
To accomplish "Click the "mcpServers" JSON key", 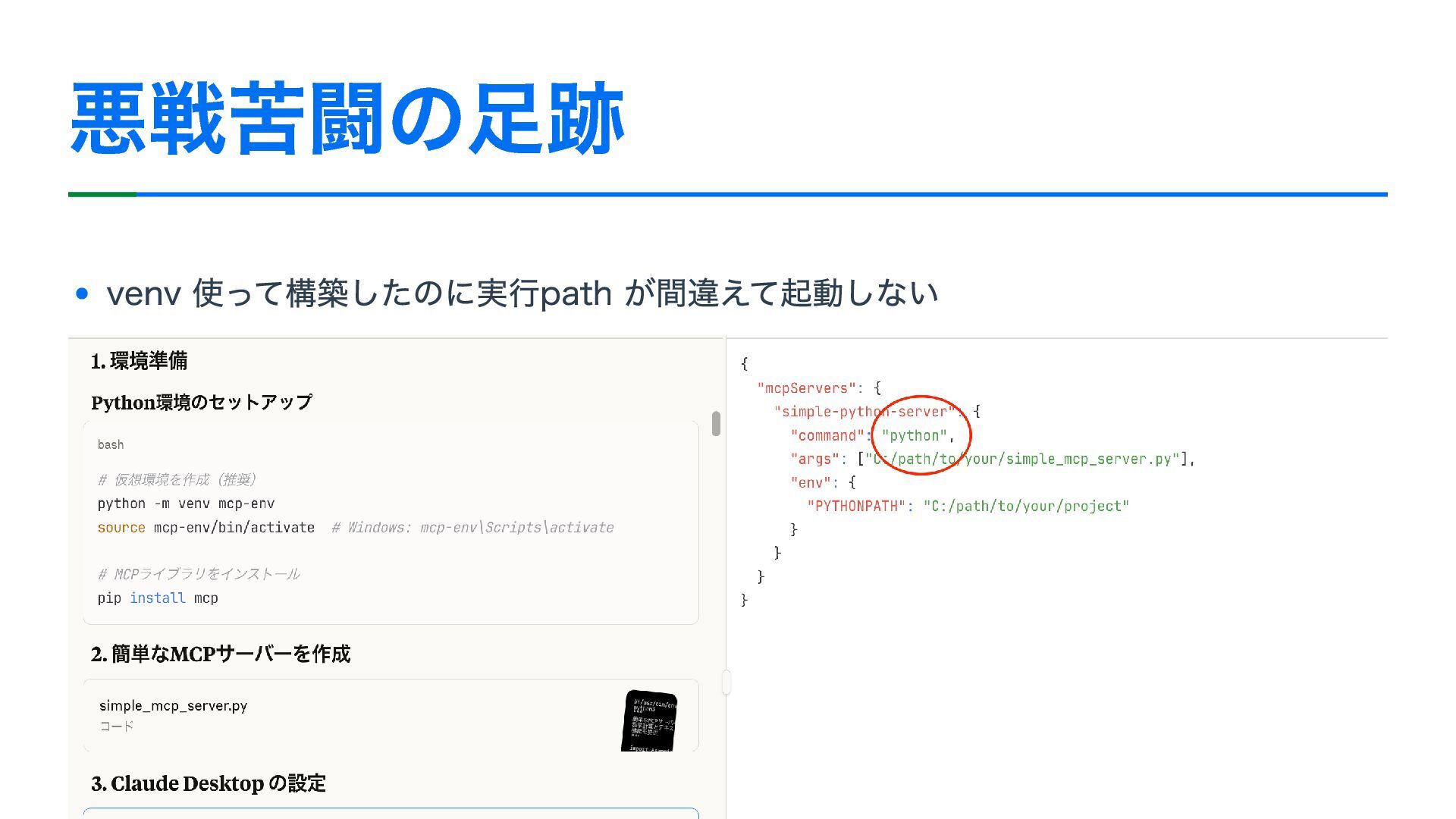I will click(806, 388).
